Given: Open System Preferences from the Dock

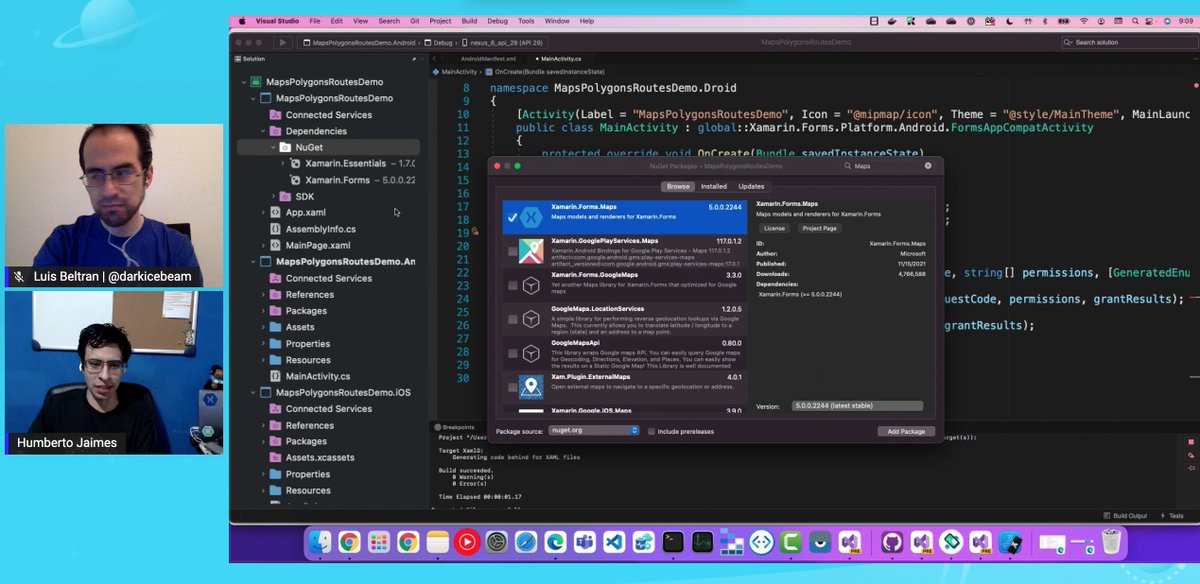Looking at the screenshot, I should [x=496, y=542].
